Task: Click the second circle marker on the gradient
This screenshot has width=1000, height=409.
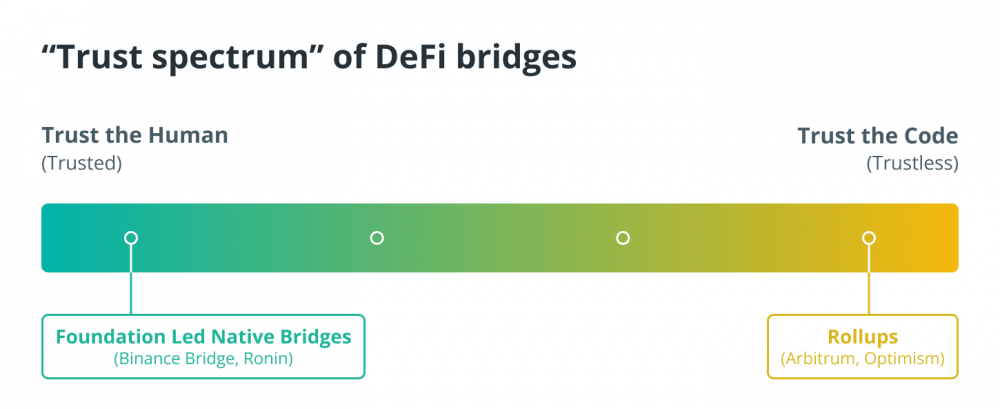Action: (377, 238)
